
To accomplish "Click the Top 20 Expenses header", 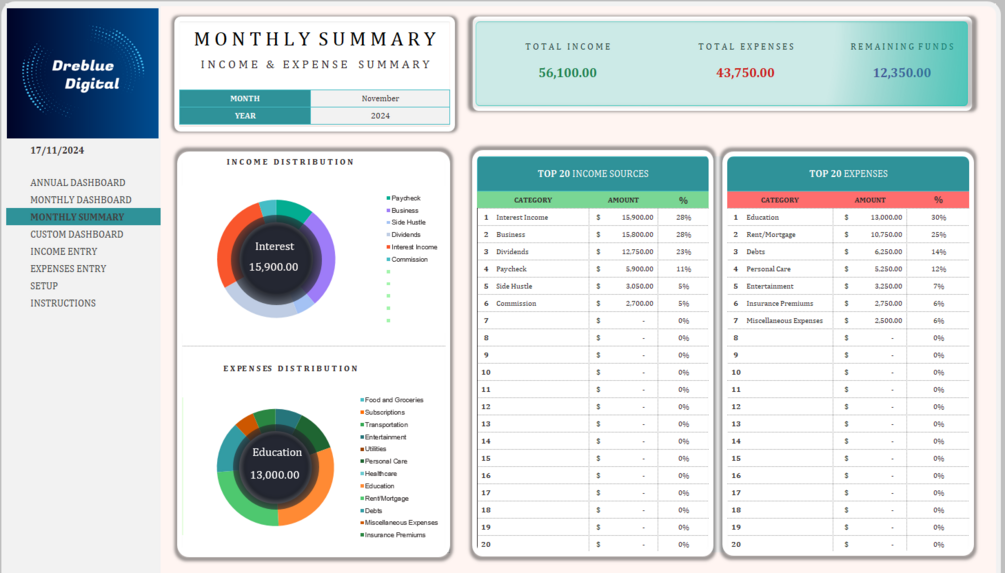I will pos(848,174).
